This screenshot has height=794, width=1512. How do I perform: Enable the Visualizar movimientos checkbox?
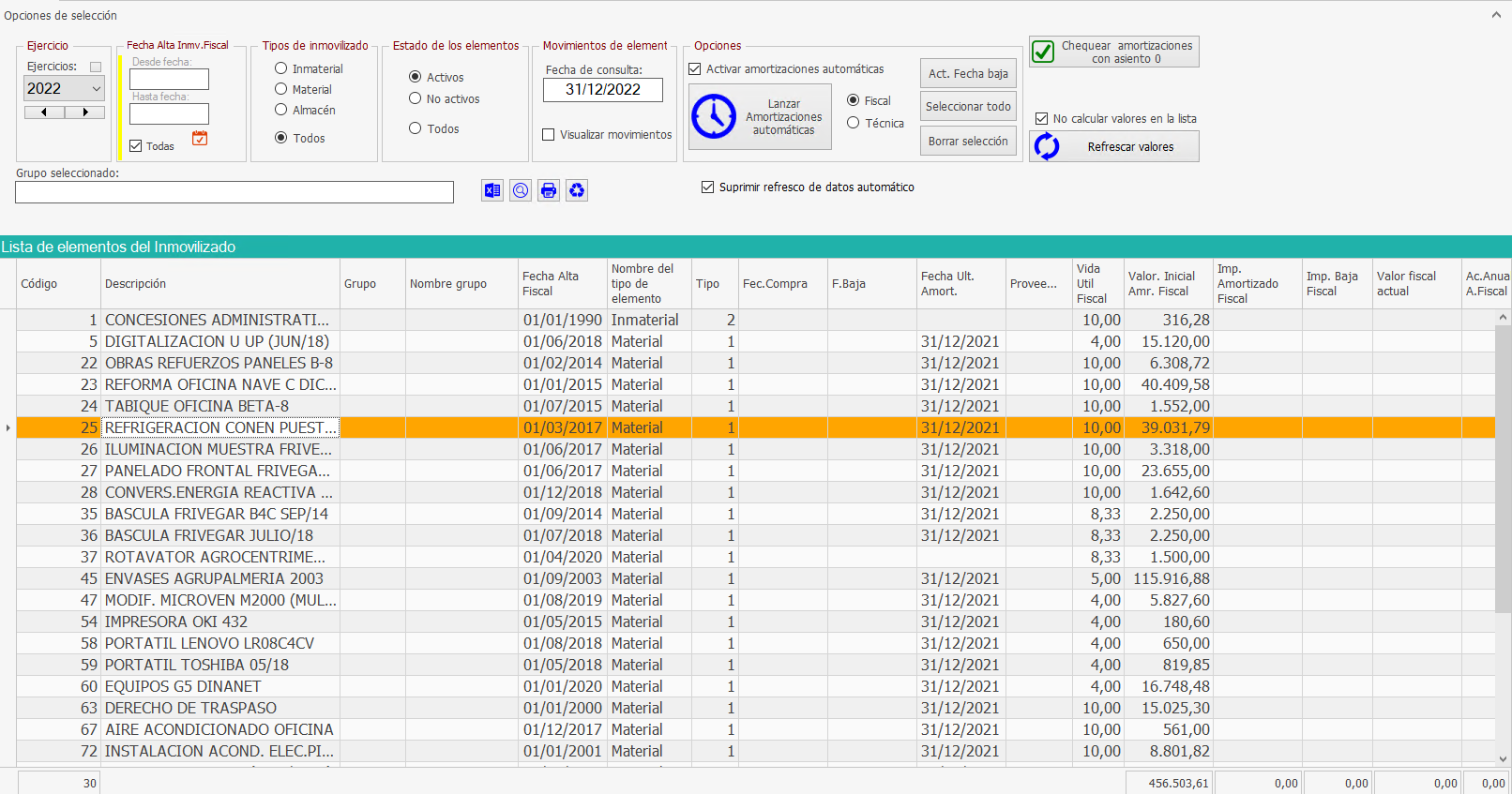tap(549, 135)
